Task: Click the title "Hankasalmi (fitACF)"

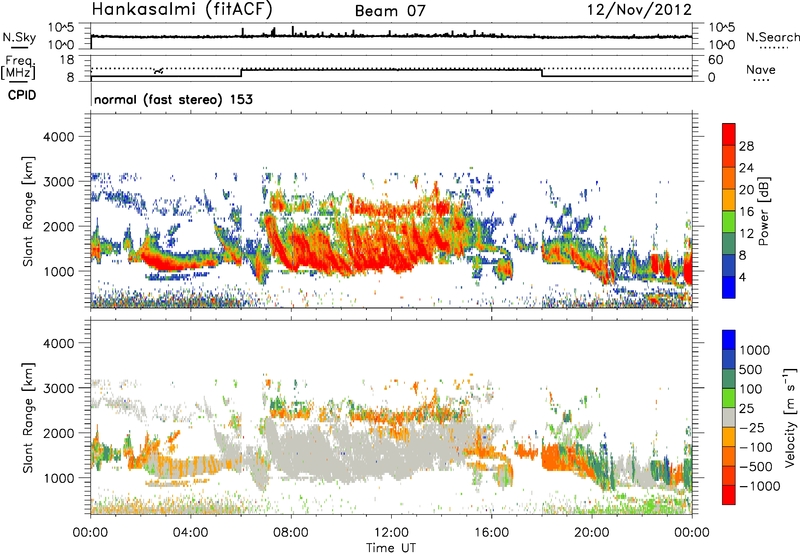Action: coord(181,9)
